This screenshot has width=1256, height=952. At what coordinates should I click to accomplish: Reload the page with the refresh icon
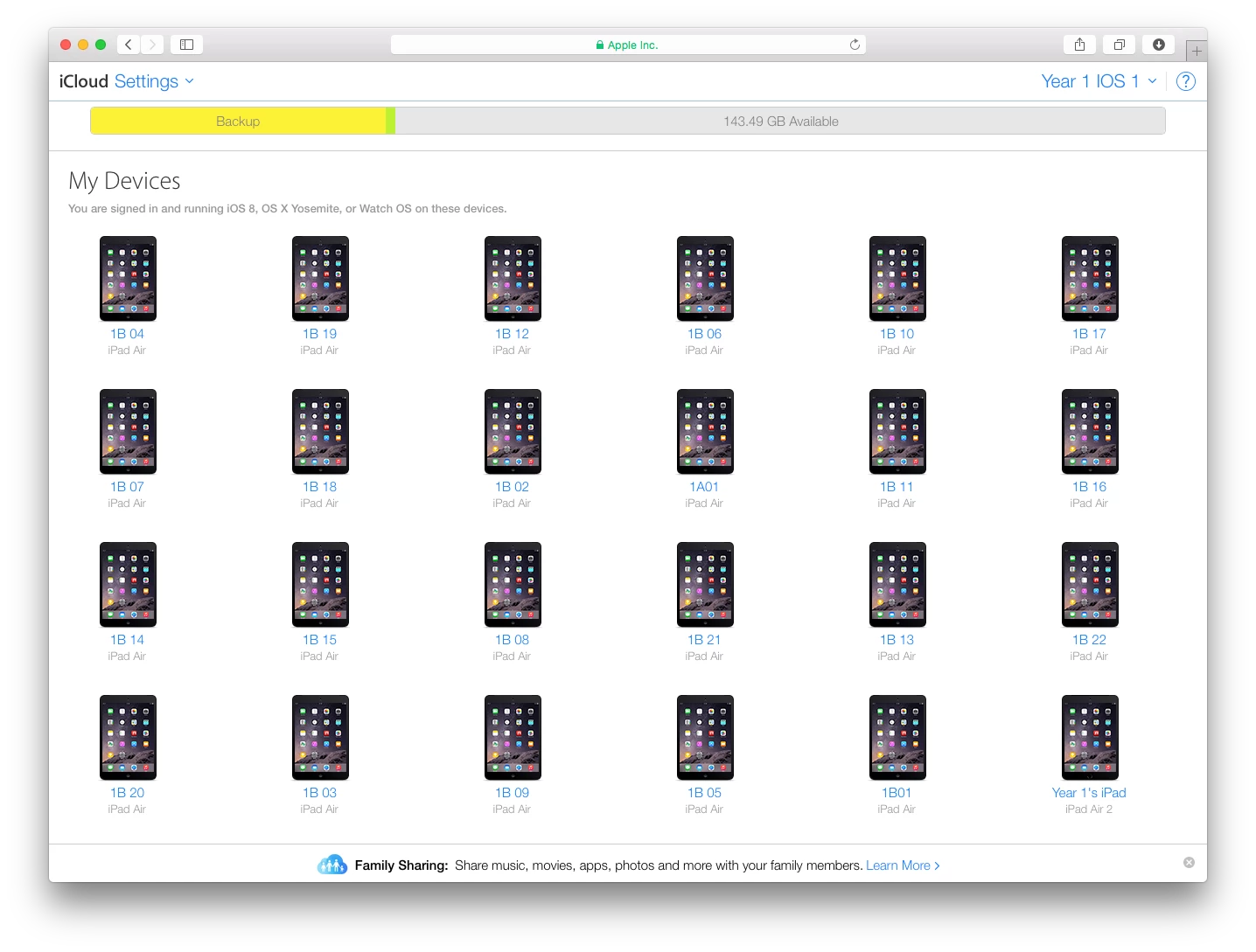coord(855,45)
